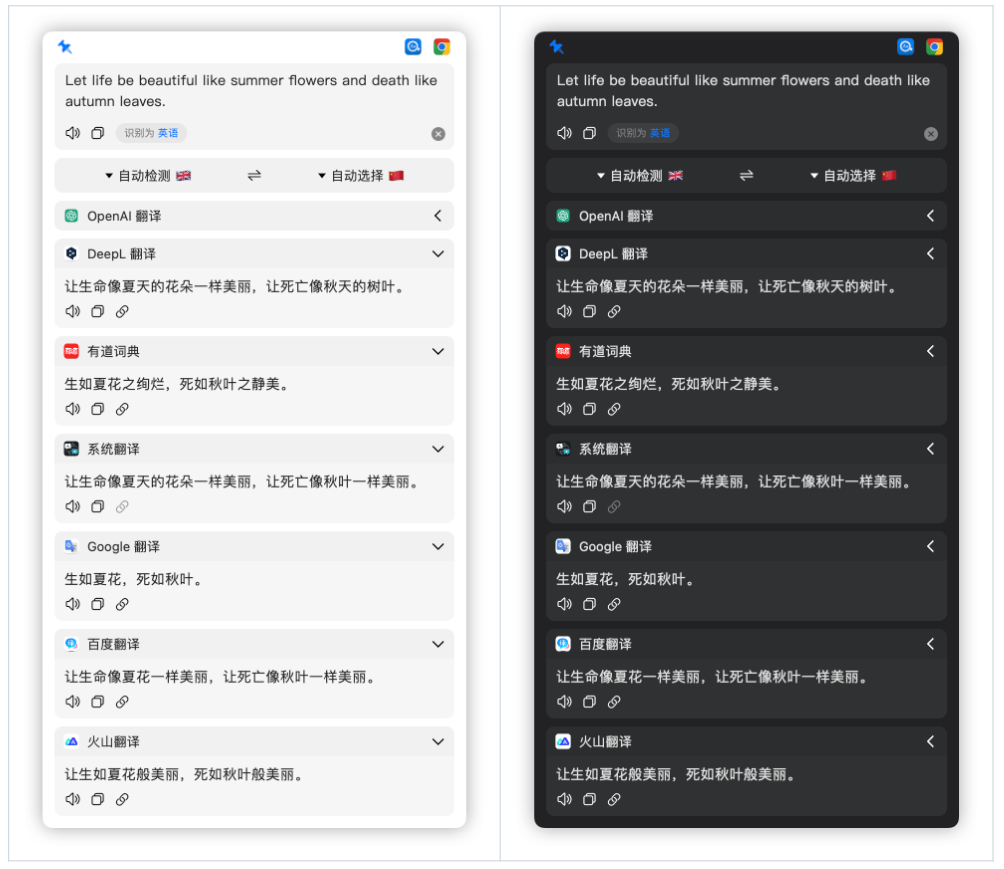
Task: Open the screenshot OCR search icon
Action: (x=413, y=46)
